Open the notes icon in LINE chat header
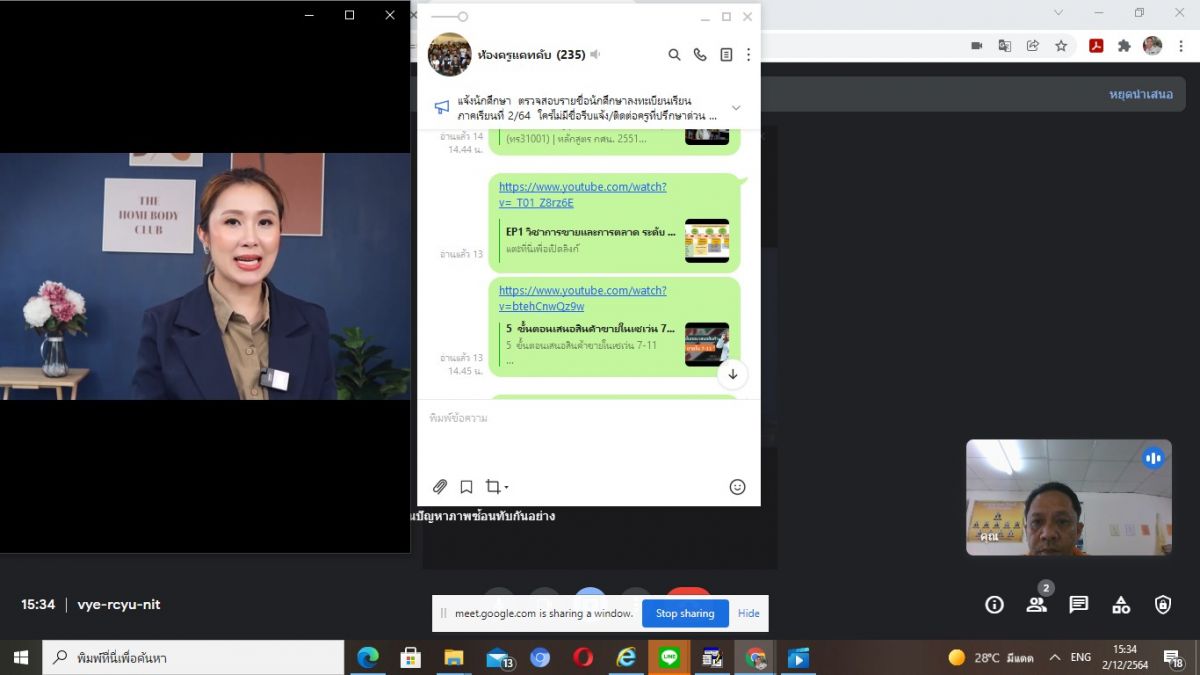This screenshot has height=675, width=1200. [726, 55]
